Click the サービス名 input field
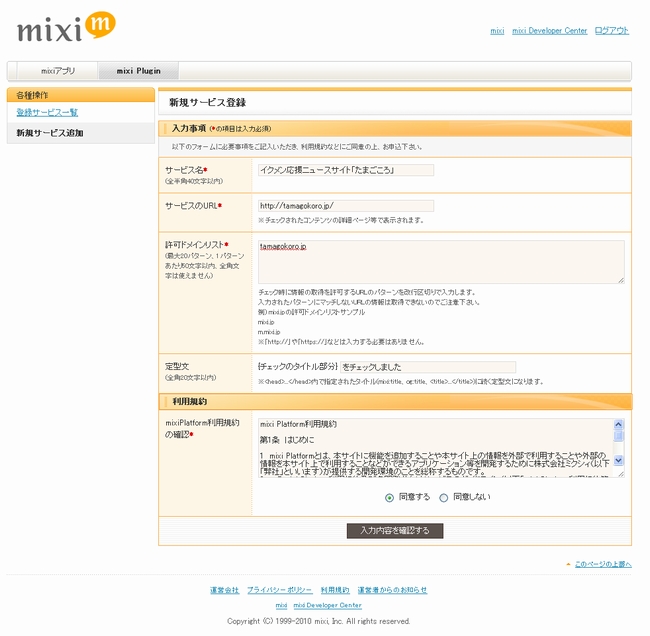The image size is (650, 636). tap(346, 170)
